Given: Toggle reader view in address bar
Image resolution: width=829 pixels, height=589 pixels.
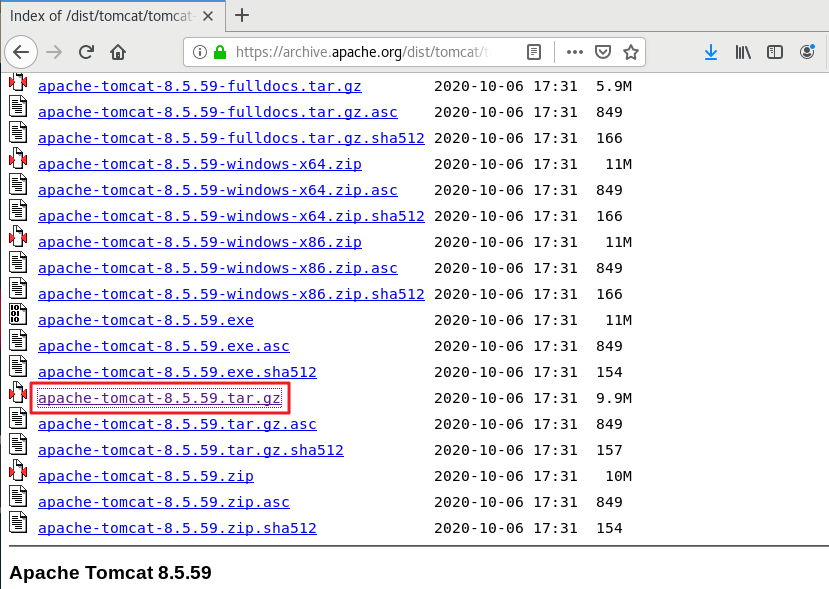Looking at the screenshot, I should [x=534, y=52].
